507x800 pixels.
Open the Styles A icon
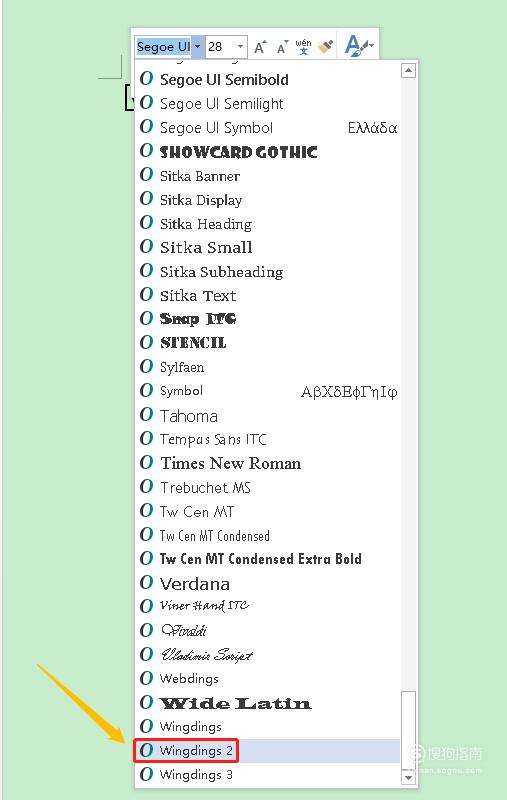pos(356,45)
